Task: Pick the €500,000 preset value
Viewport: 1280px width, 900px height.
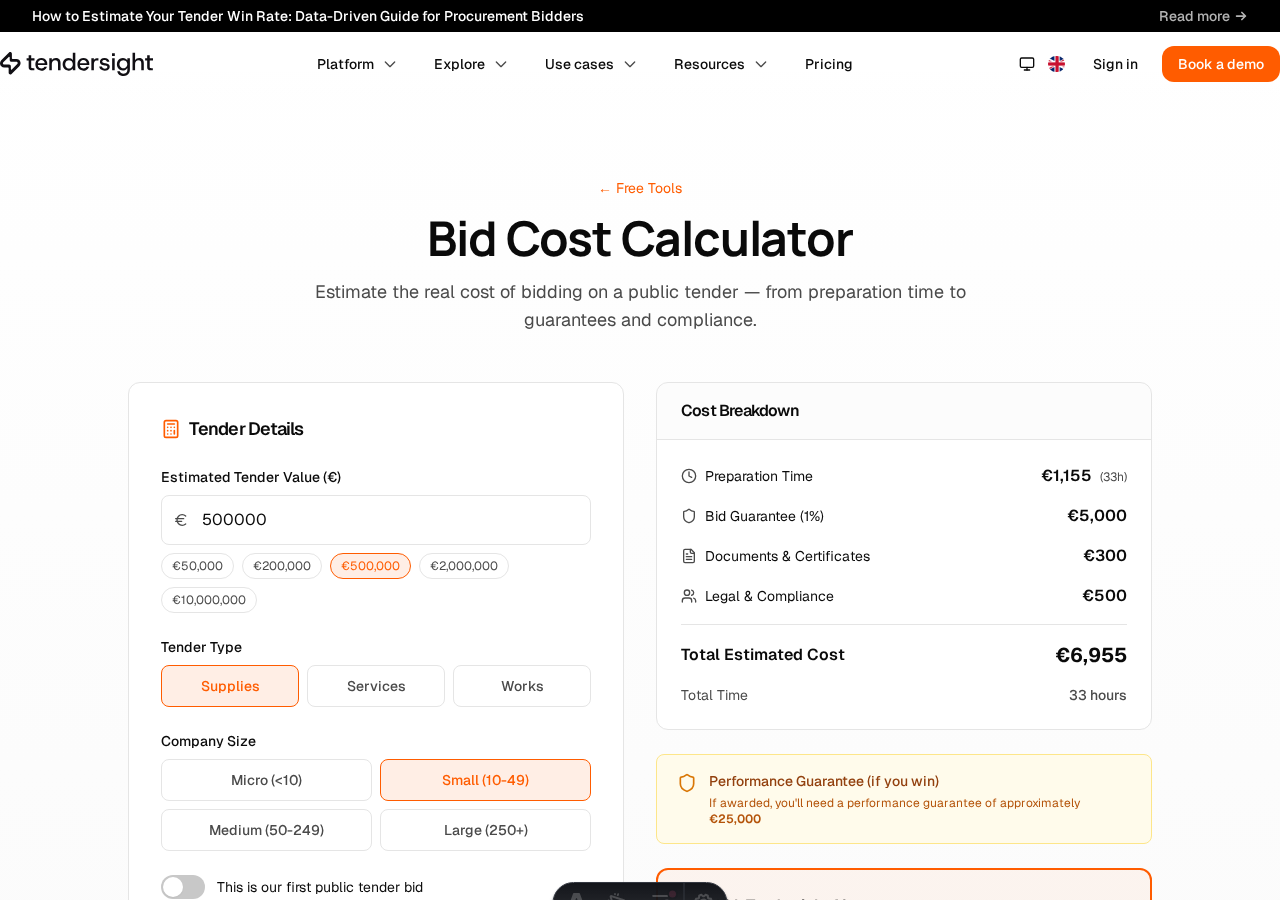Action: 370,566
